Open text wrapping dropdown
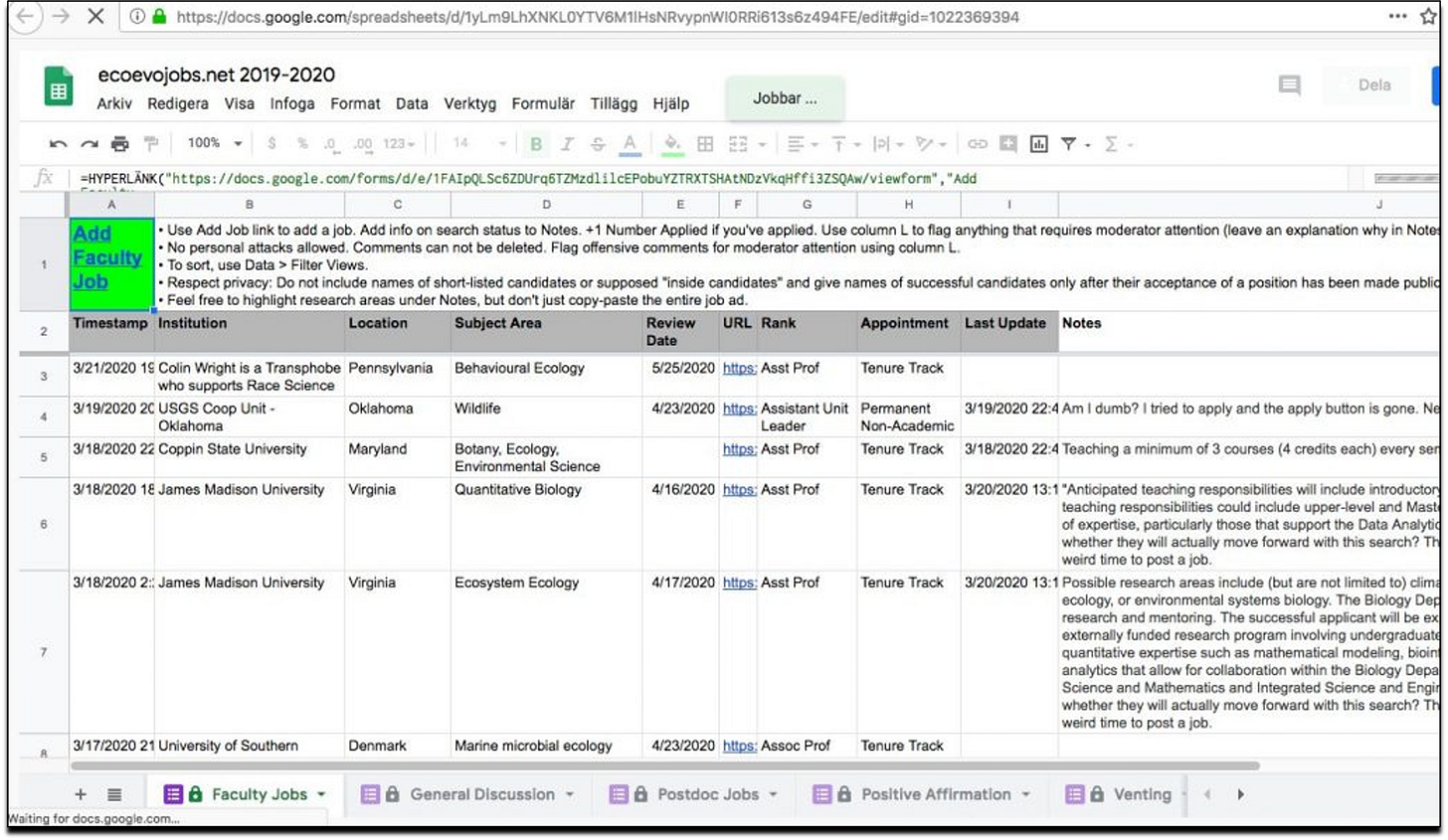The width and height of the screenshot is (1448, 840). point(887,144)
